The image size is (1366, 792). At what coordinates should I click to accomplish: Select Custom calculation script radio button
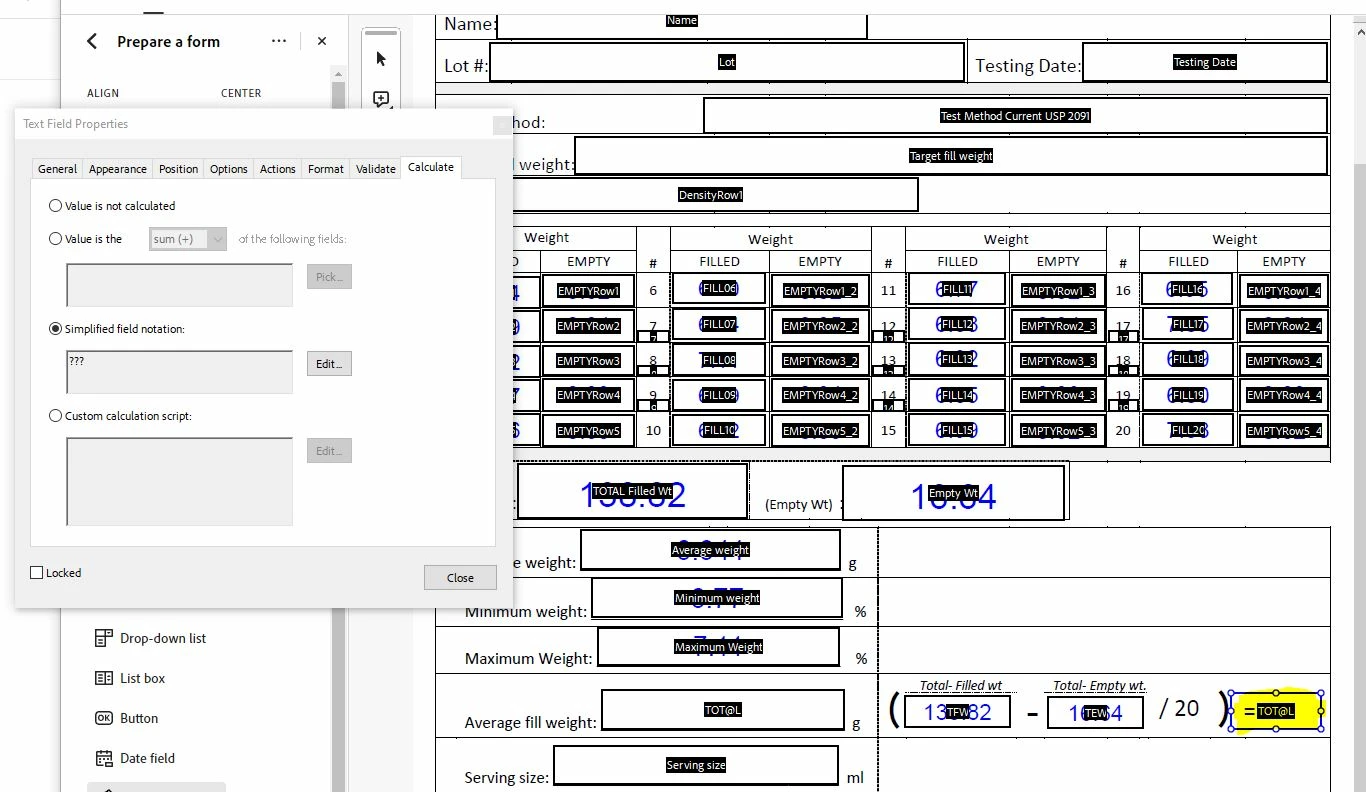click(x=55, y=415)
